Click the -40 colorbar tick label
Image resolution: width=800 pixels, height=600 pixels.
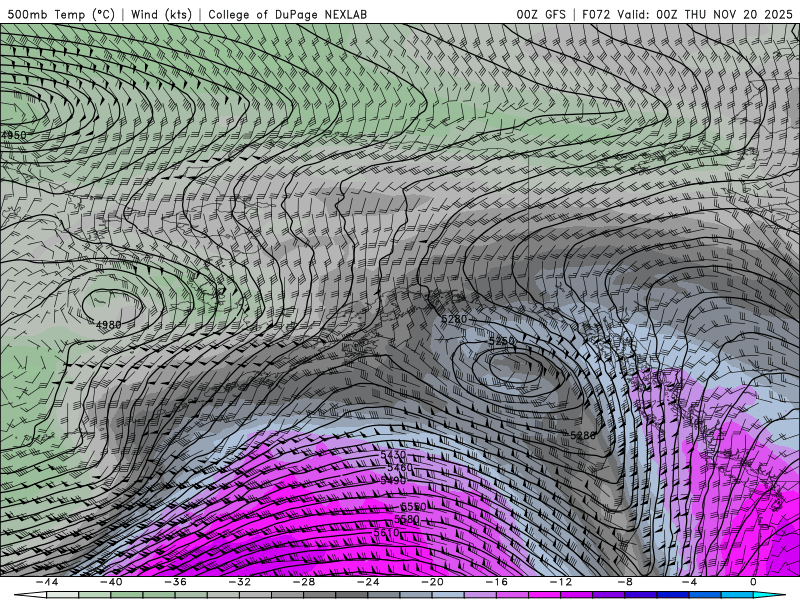point(111,582)
